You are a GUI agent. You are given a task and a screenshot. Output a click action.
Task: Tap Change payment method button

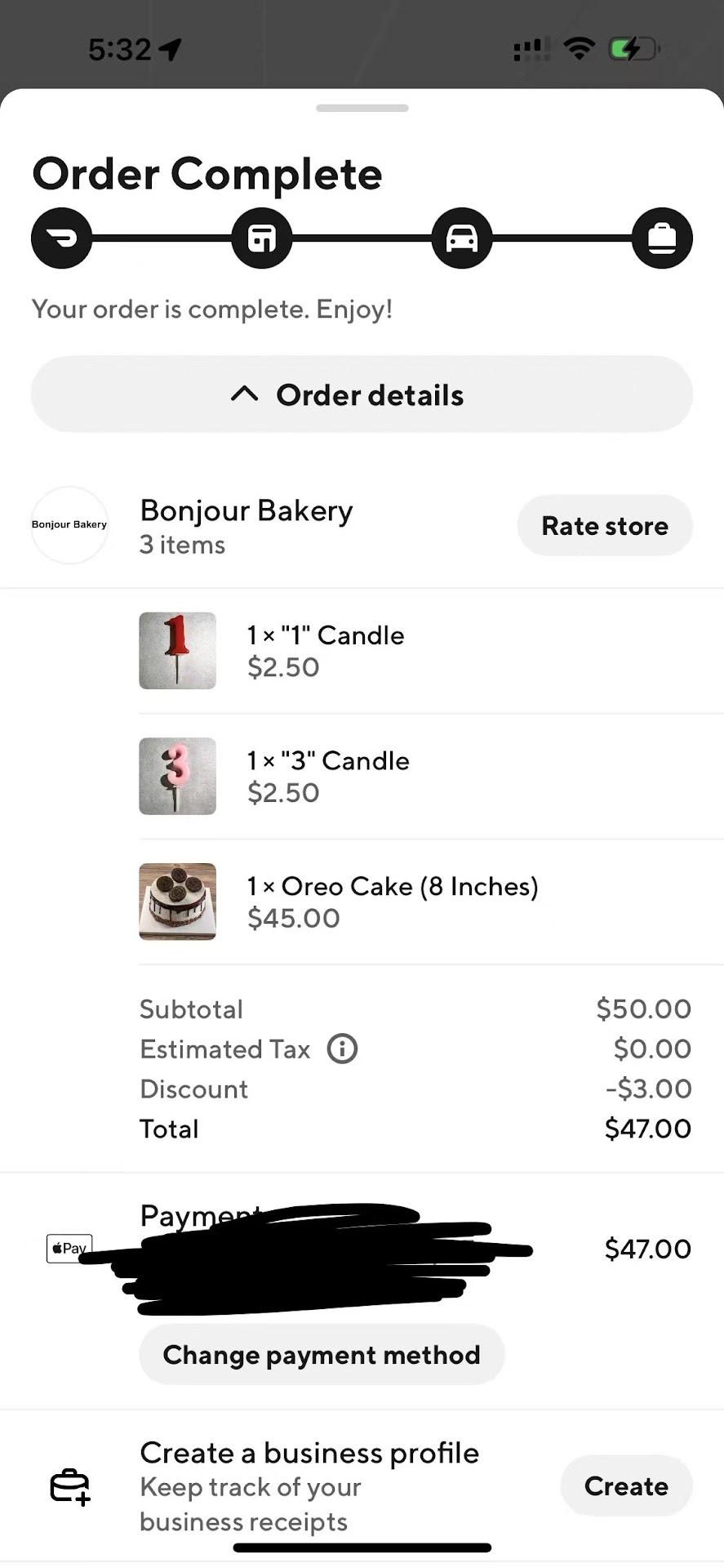[322, 1355]
